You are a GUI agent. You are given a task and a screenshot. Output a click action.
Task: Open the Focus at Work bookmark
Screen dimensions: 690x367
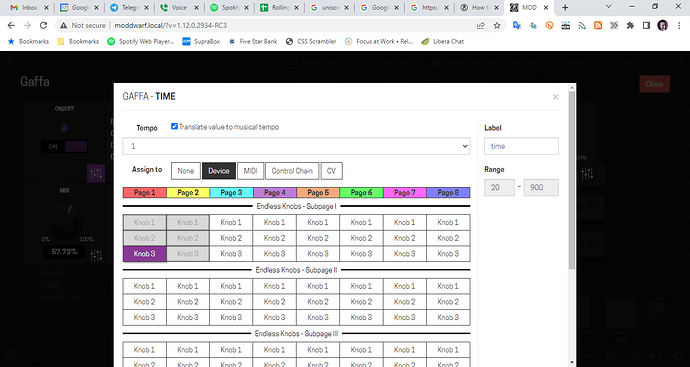click(x=379, y=41)
